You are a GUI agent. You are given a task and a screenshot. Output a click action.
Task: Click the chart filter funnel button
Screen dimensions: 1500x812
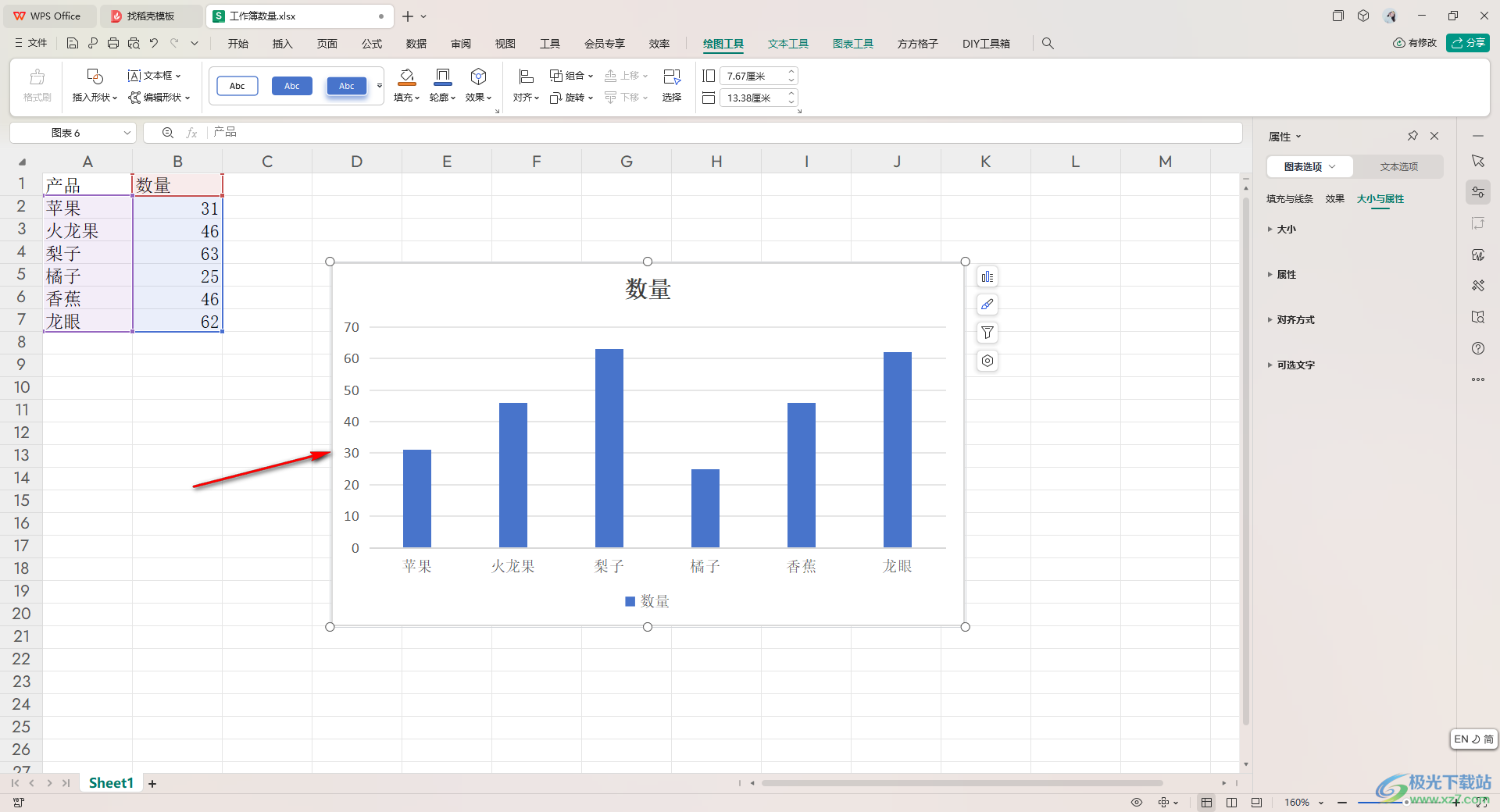click(x=987, y=333)
